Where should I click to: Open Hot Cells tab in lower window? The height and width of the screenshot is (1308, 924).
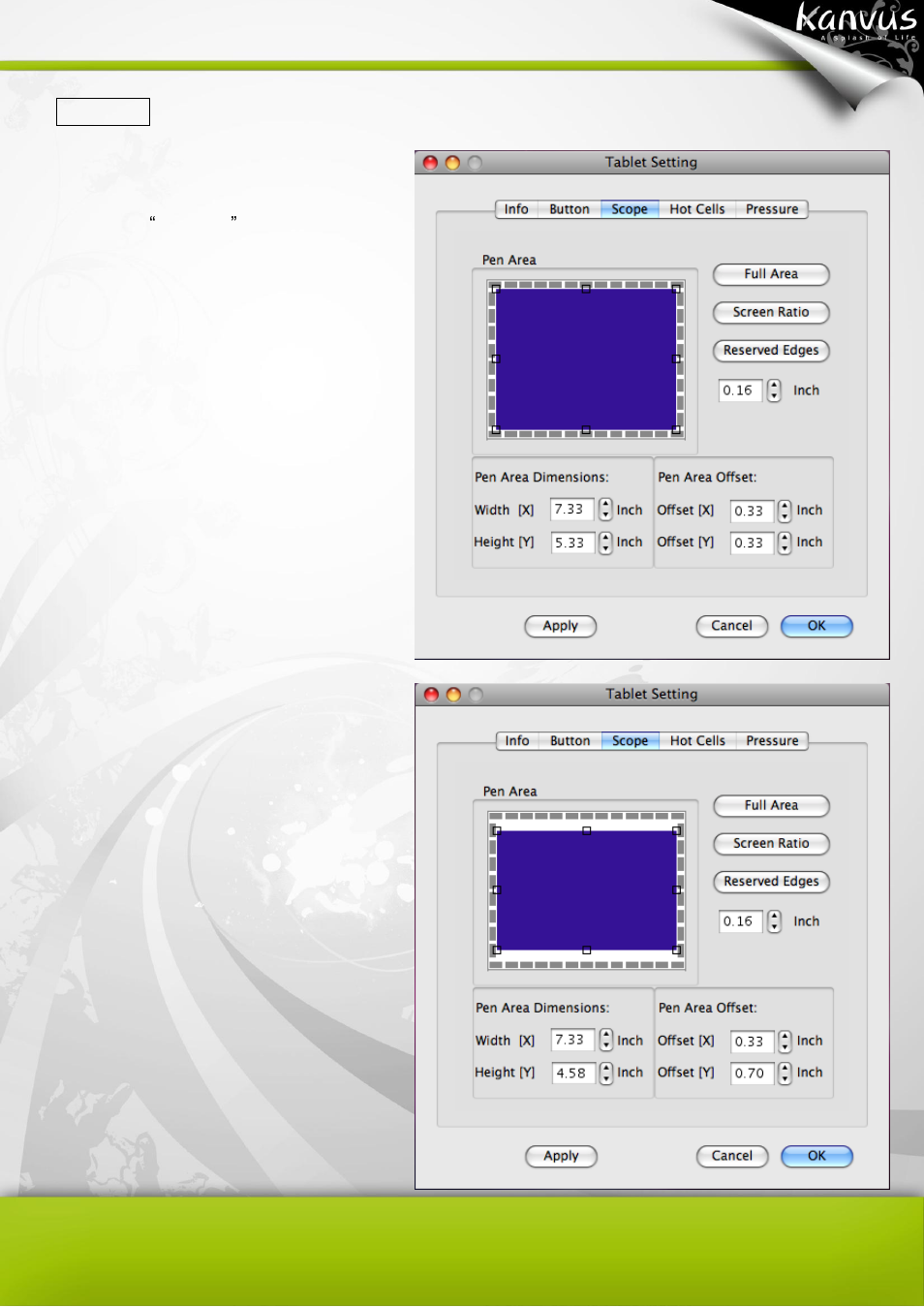(x=698, y=741)
